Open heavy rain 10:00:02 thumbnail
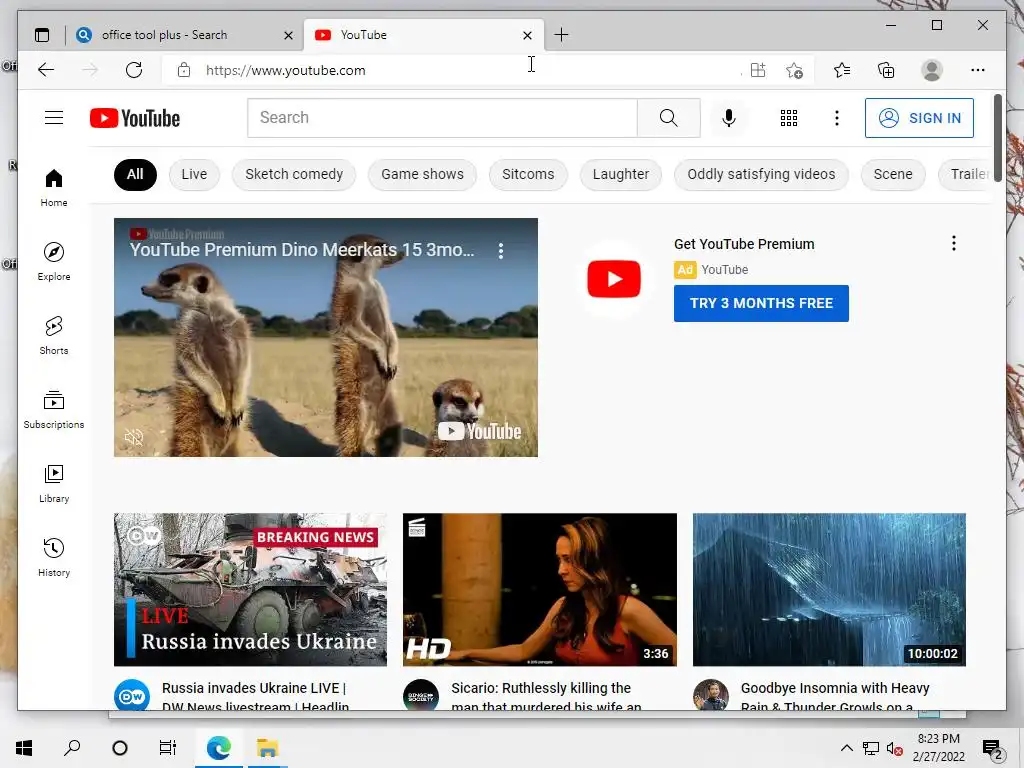The width and height of the screenshot is (1024, 768). [829, 589]
